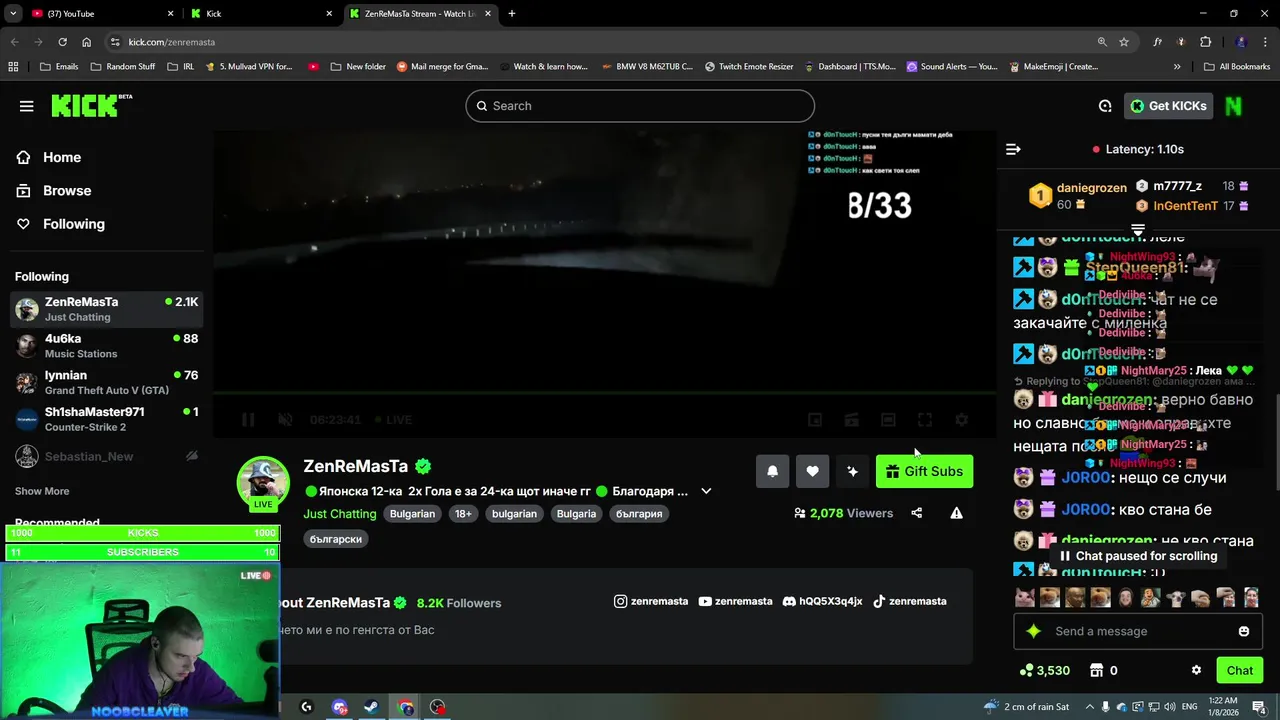Expand the stream title chevron

pos(706,491)
